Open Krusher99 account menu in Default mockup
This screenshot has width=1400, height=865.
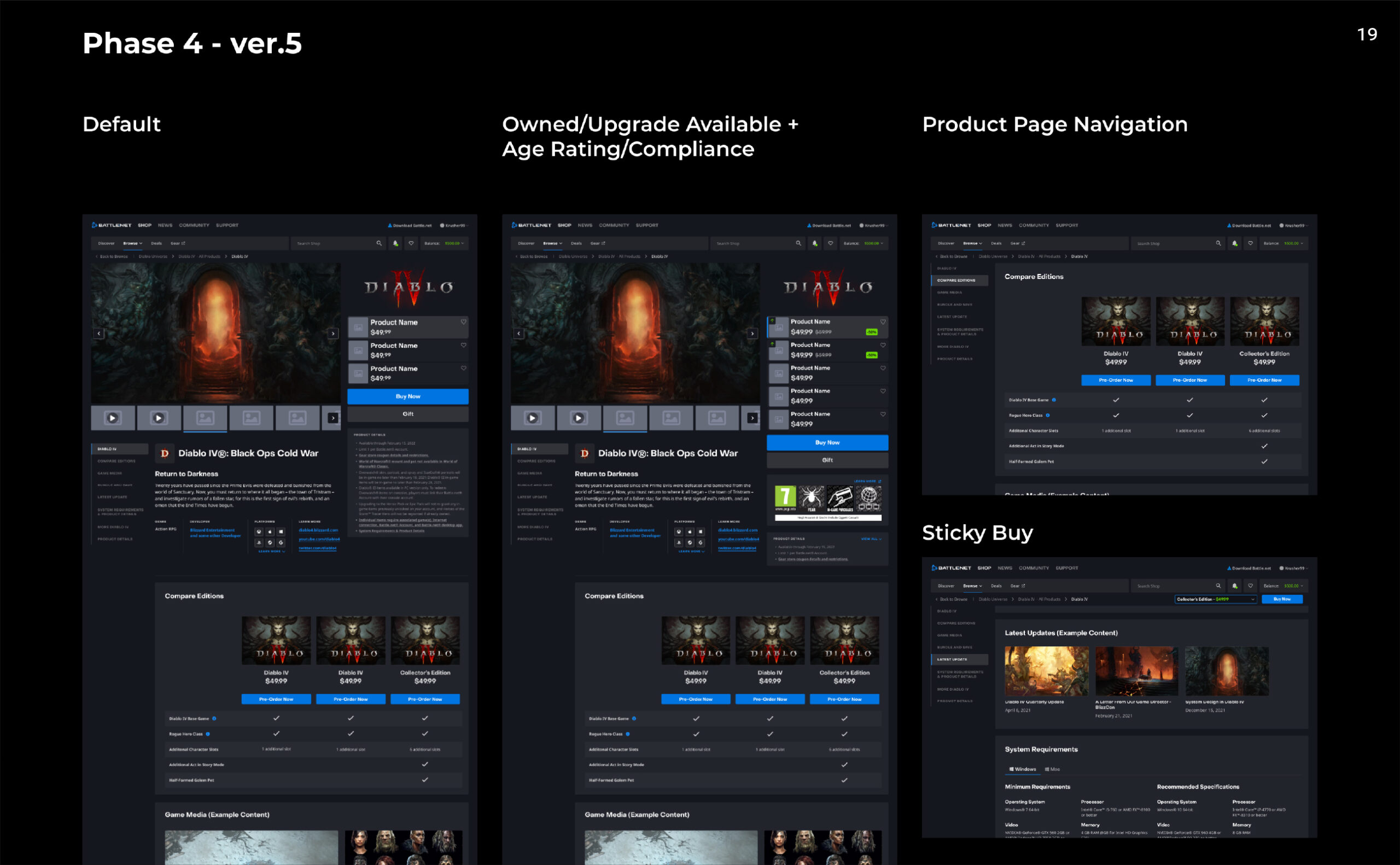(x=454, y=225)
